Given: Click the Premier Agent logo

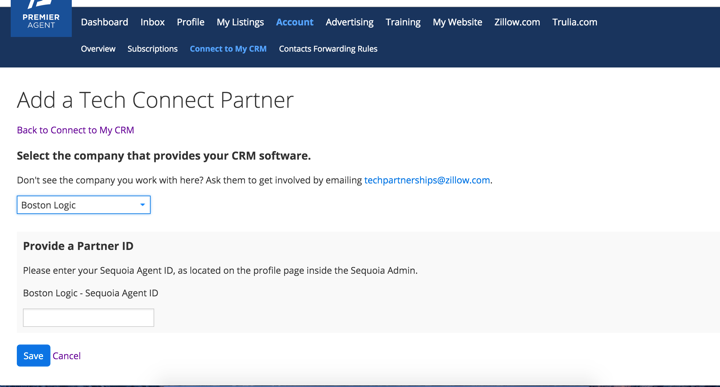Looking at the screenshot, I should (x=41, y=17).
